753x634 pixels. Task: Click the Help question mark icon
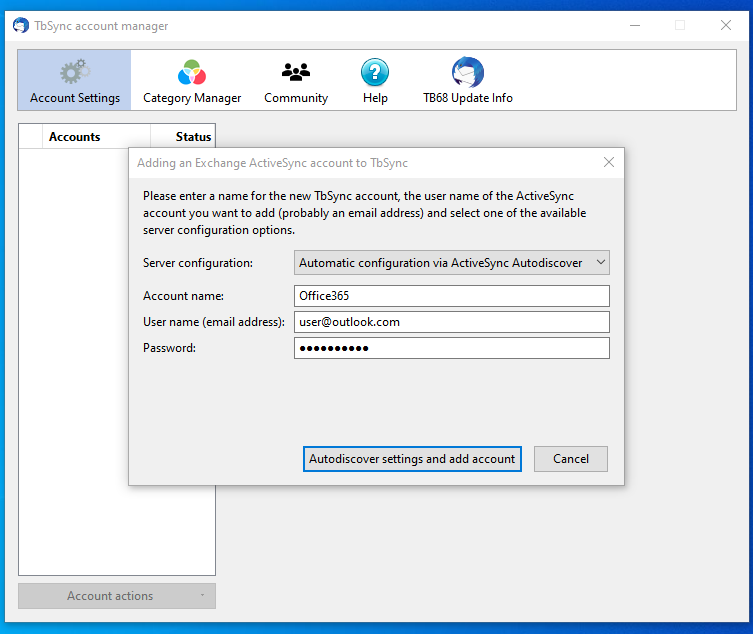point(375,72)
